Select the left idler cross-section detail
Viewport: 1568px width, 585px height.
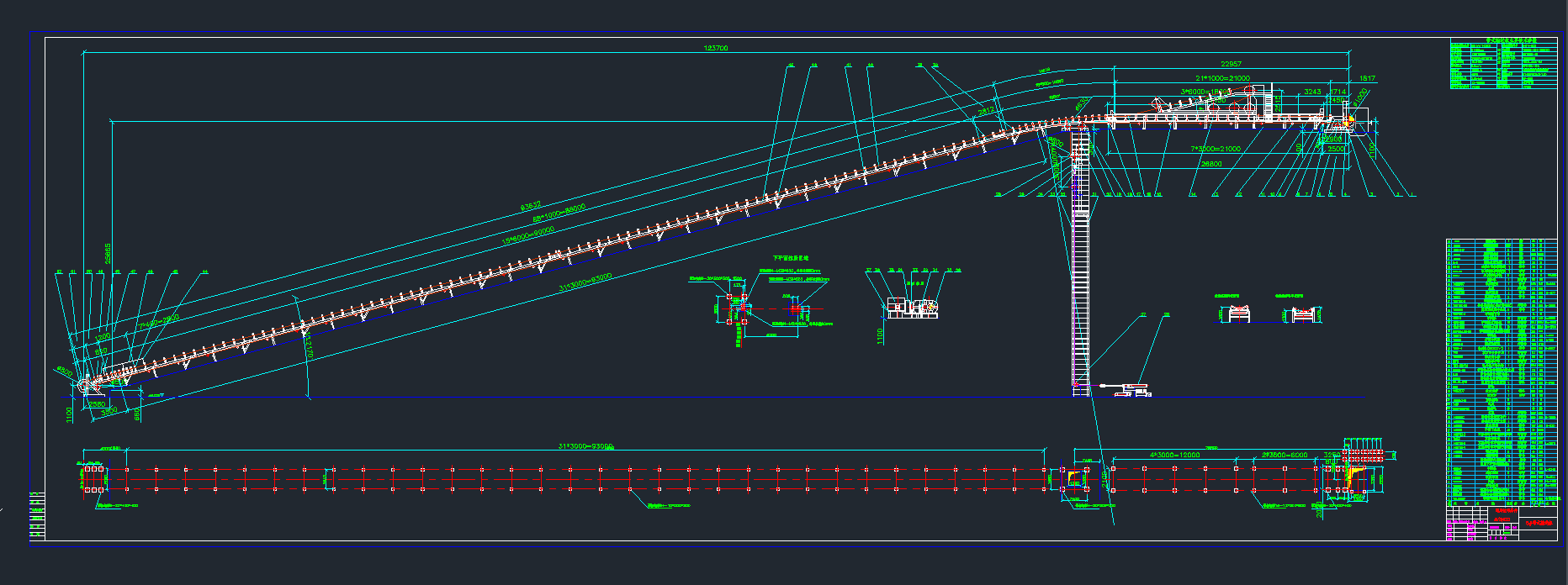click(1236, 314)
